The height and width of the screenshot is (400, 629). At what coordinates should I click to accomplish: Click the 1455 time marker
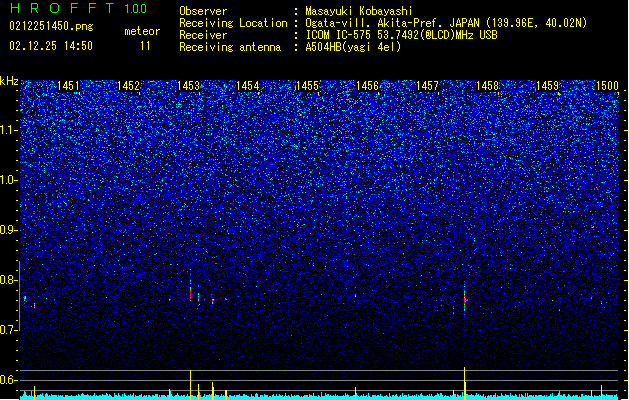307,86
